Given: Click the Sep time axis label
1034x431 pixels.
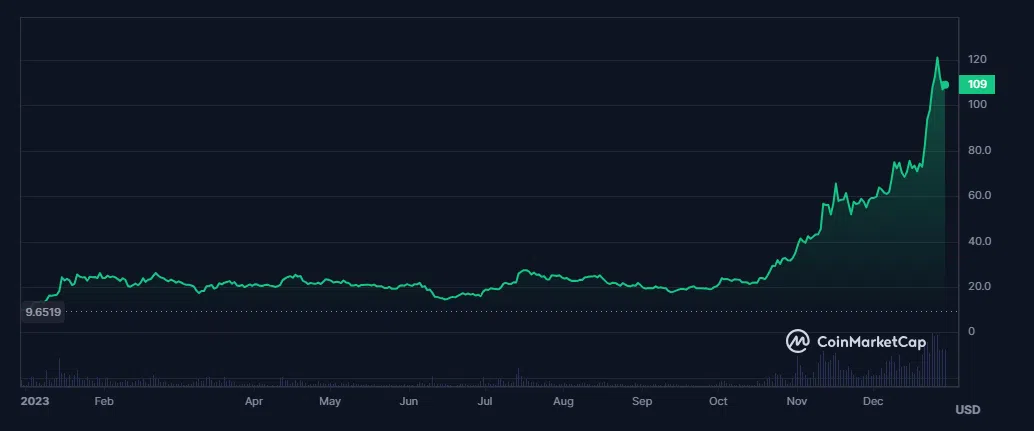Looking at the screenshot, I should click(642, 401).
